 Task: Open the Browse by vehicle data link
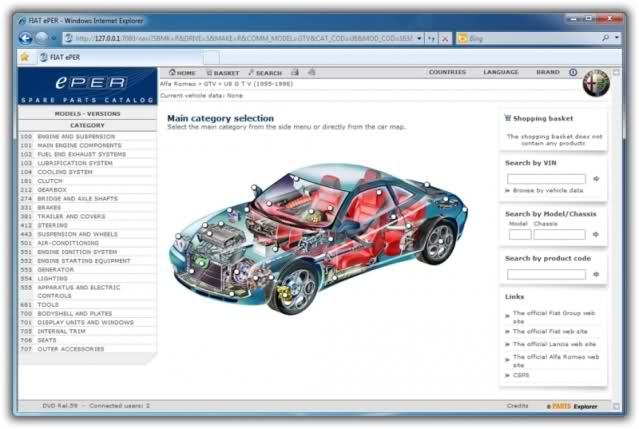pyautogui.click(x=548, y=190)
